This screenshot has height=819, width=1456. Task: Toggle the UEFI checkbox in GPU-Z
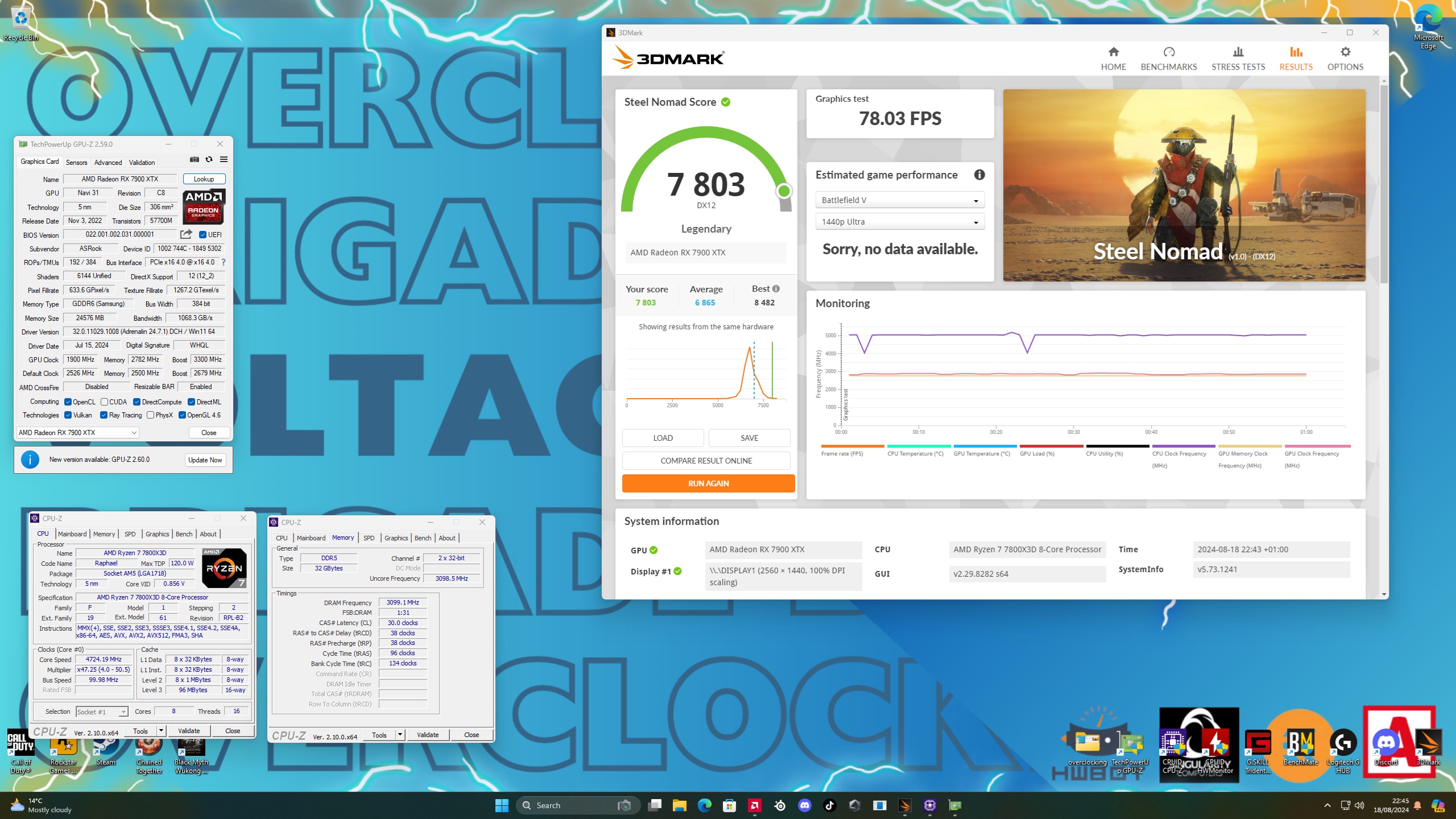tap(202, 235)
